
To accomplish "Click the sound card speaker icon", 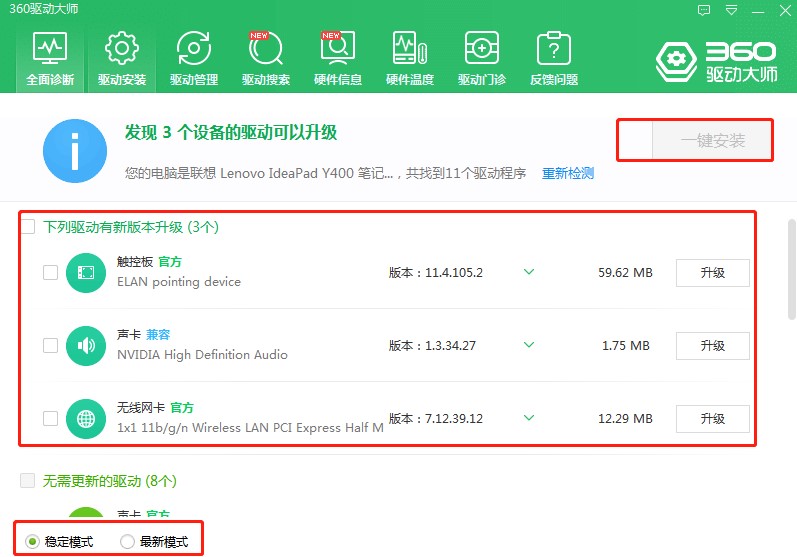I will coord(86,346).
